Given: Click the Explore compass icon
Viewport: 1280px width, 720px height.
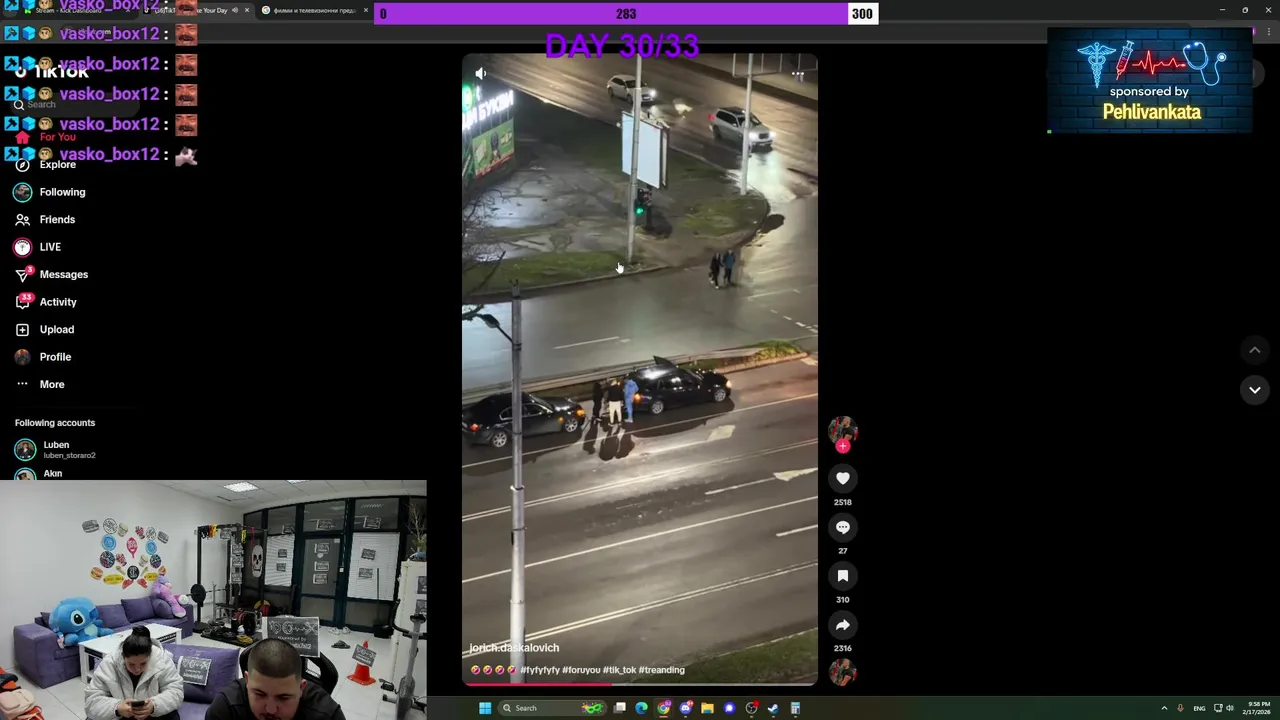Looking at the screenshot, I should tap(22, 164).
